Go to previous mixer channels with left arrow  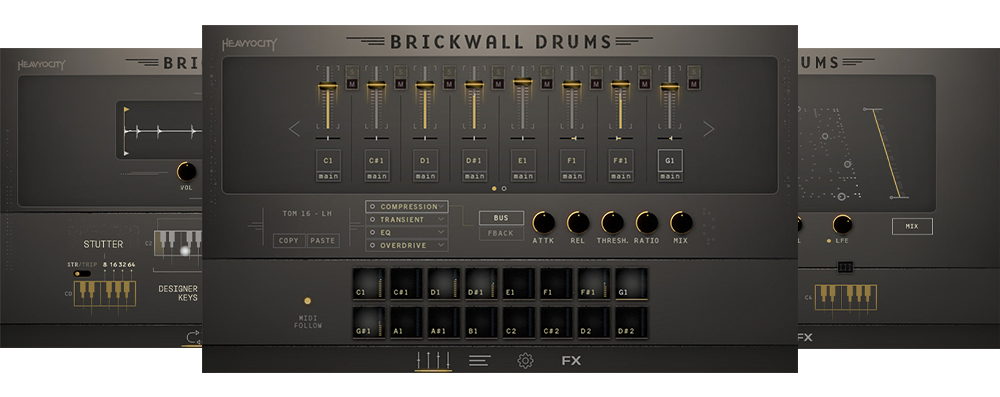pos(294,129)
